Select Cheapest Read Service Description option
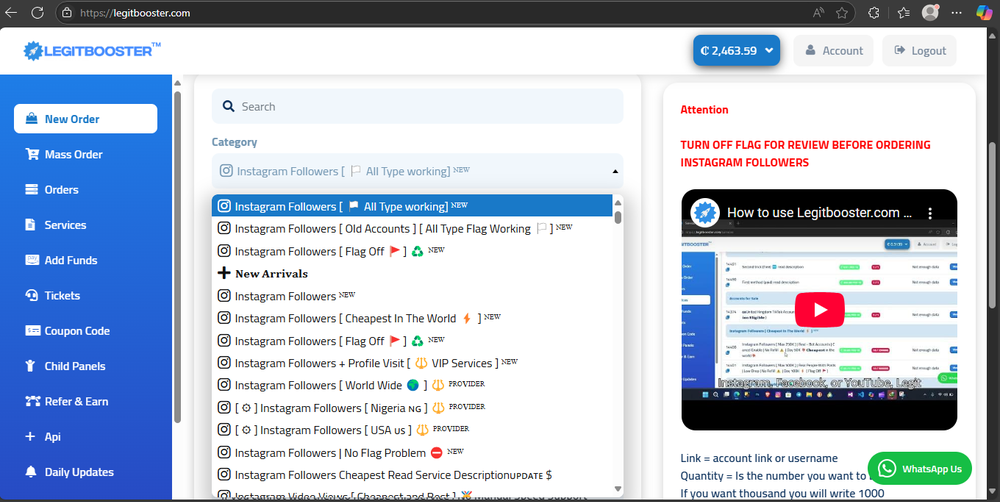The width and height of the screenshot is (1000, 502). point(412,475)
